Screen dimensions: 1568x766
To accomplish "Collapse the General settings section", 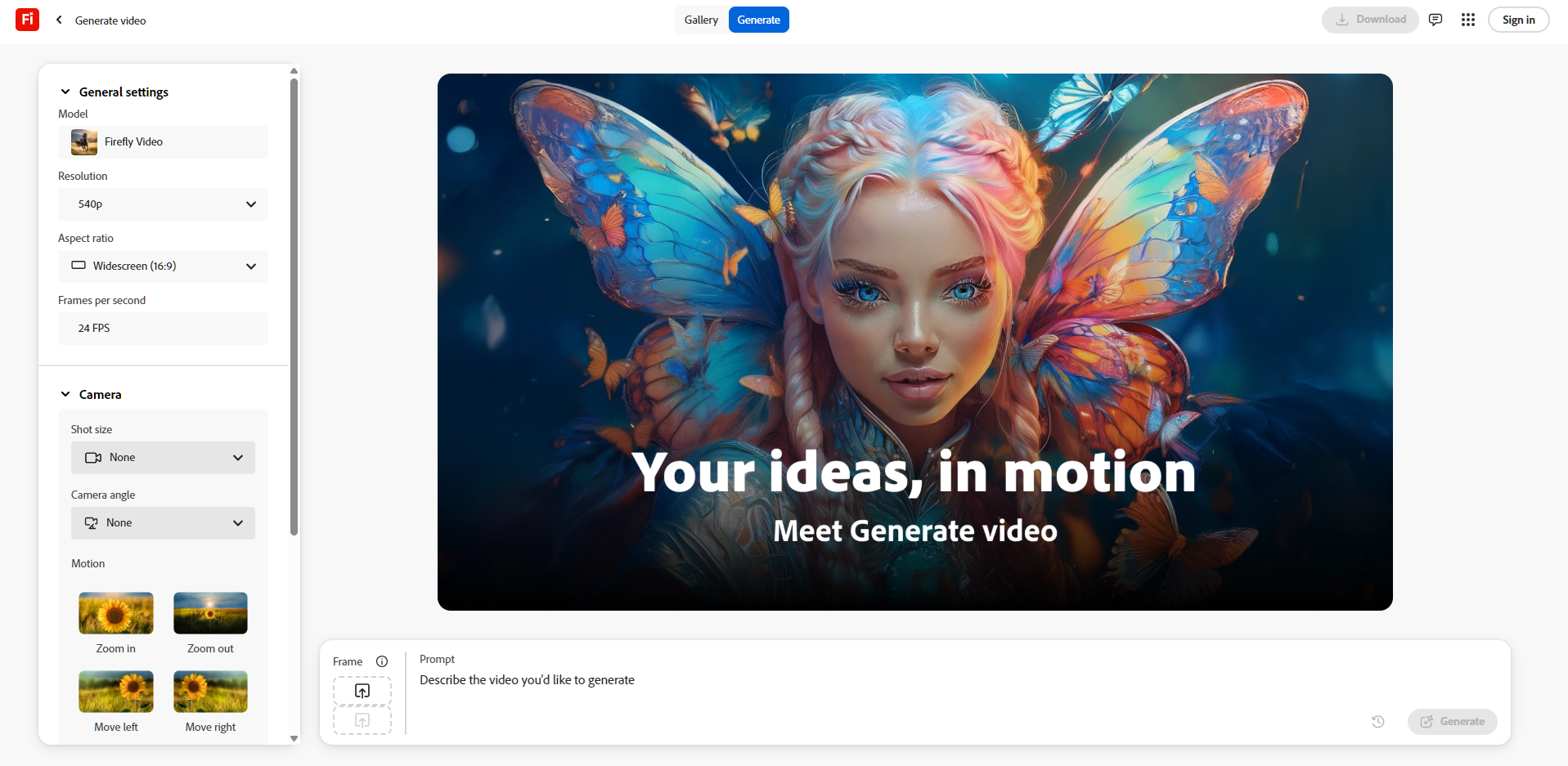I will tap(65, 92).
